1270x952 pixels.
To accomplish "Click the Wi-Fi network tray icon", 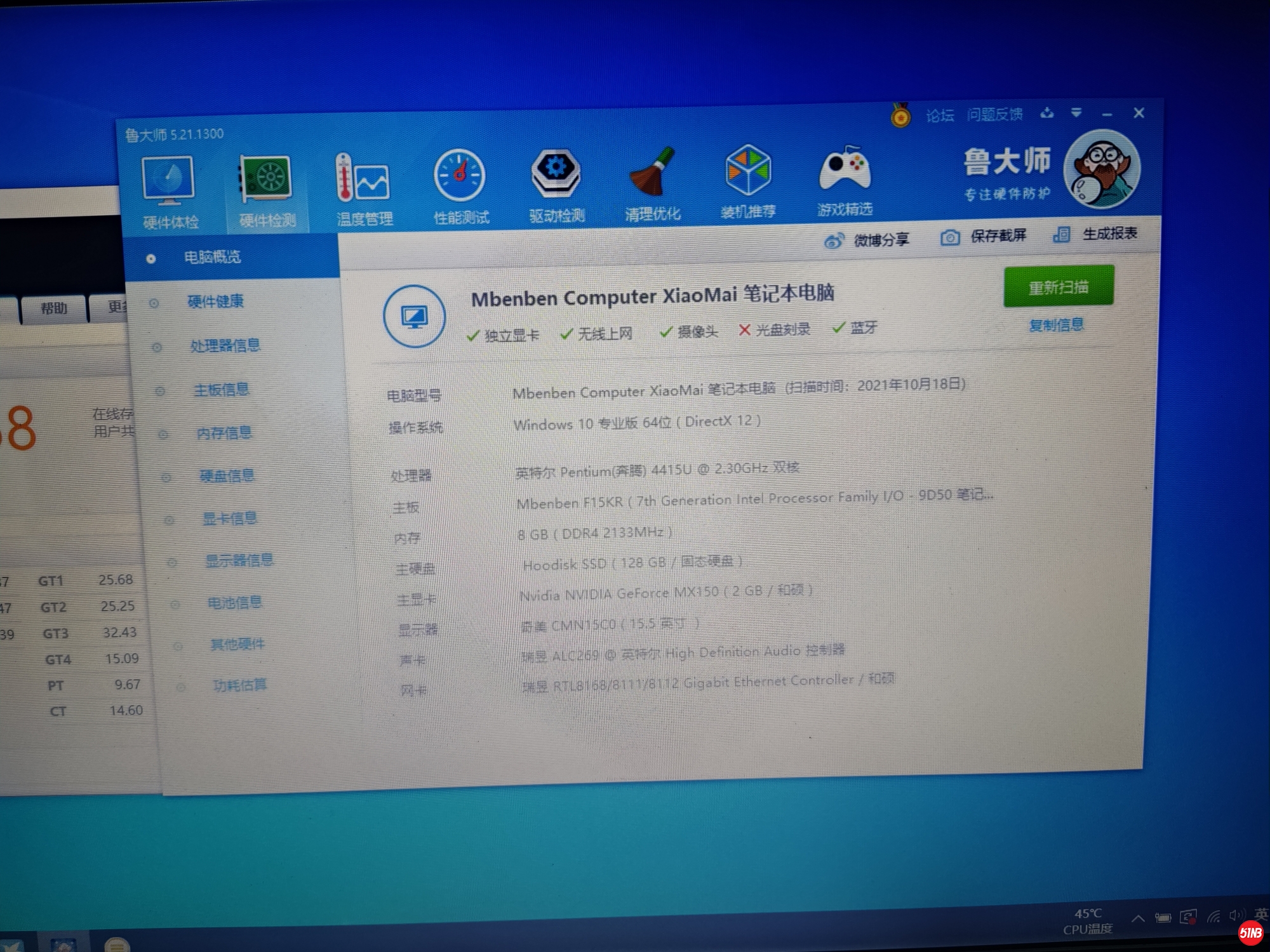I will pyautogui.click(x=1213, y=916).
